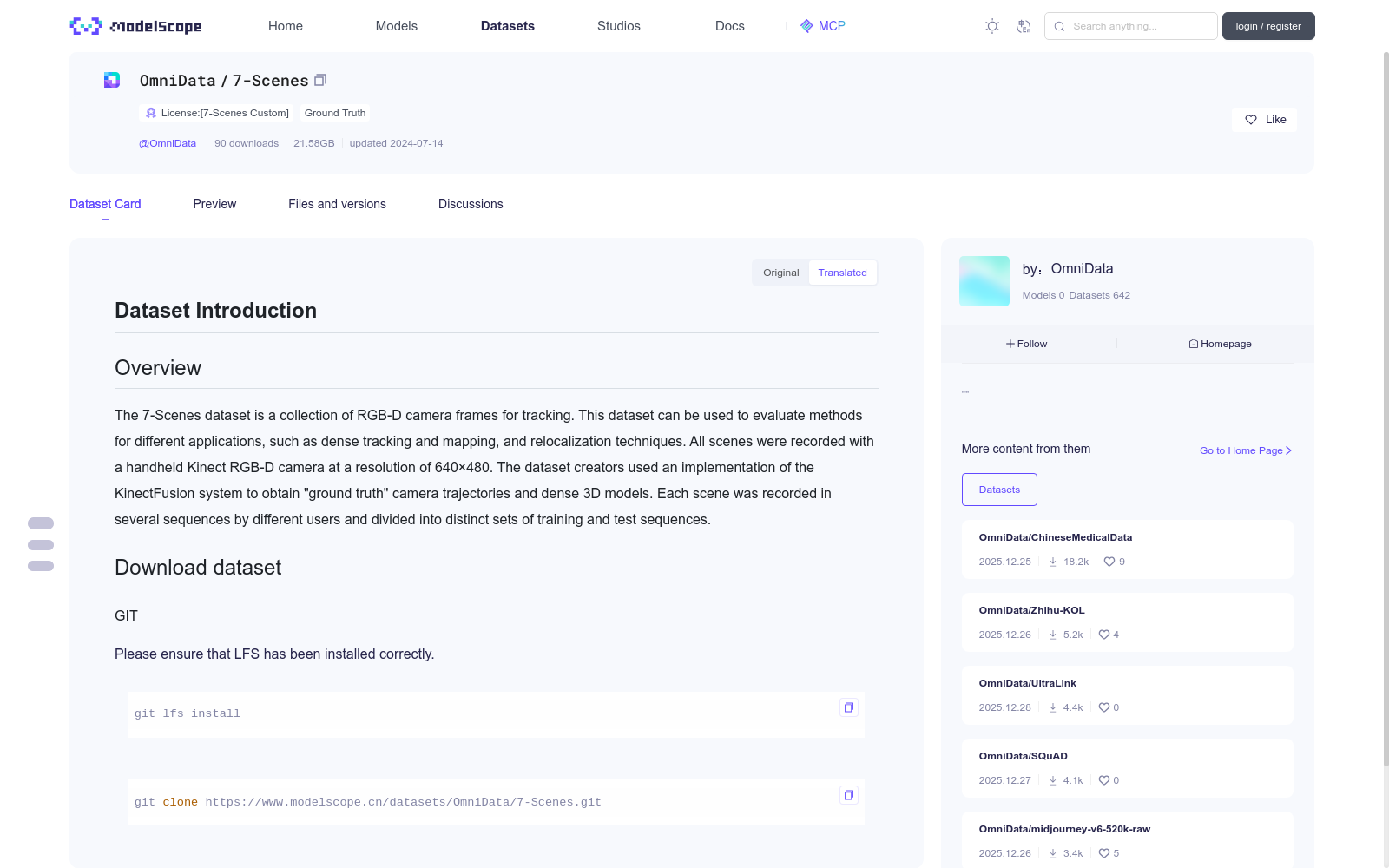
Task: Click the page vertical scrollbar
Action: 1386,408
